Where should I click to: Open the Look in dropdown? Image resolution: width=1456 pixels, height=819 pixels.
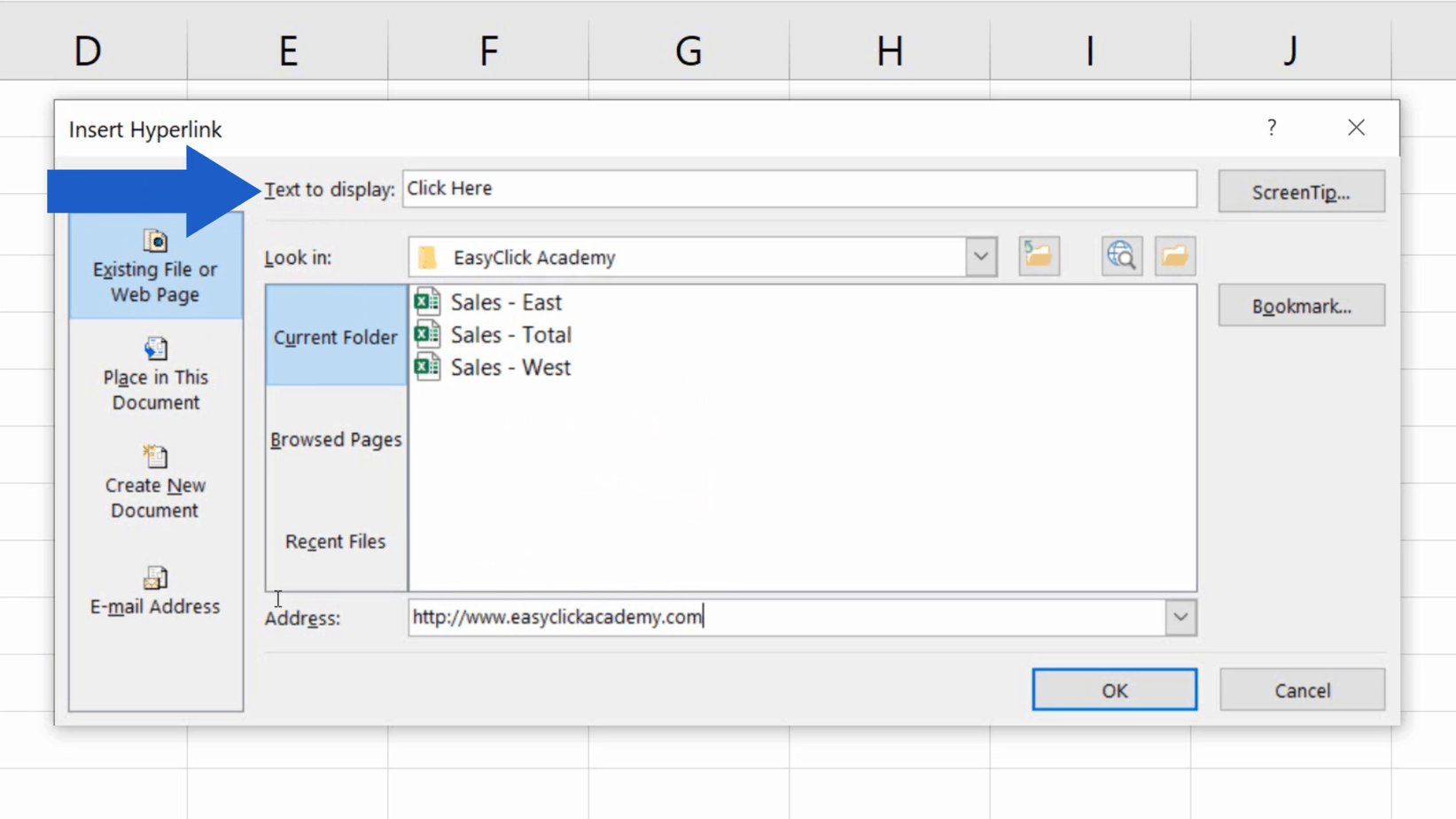(980, 257)
